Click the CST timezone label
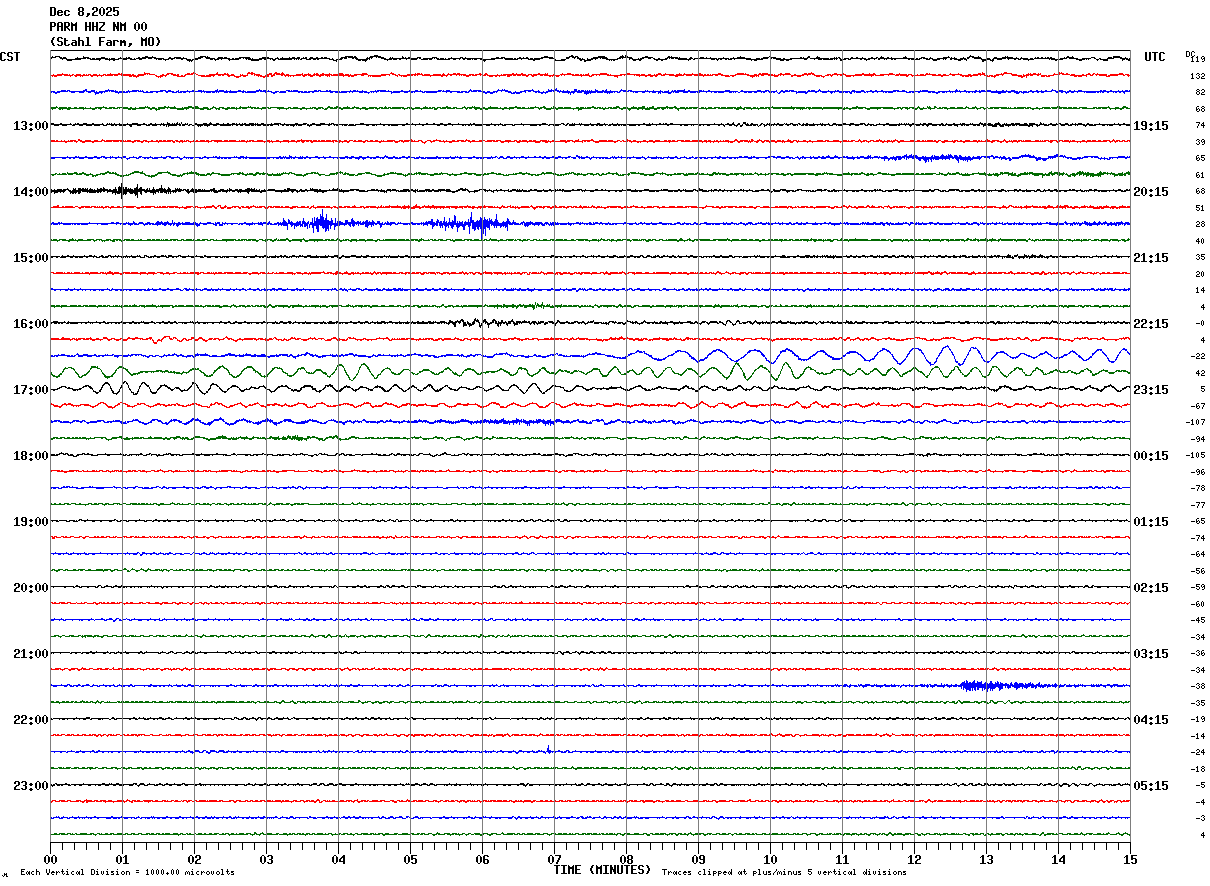This screenshot has height=886, width=1210. point(10,57)
